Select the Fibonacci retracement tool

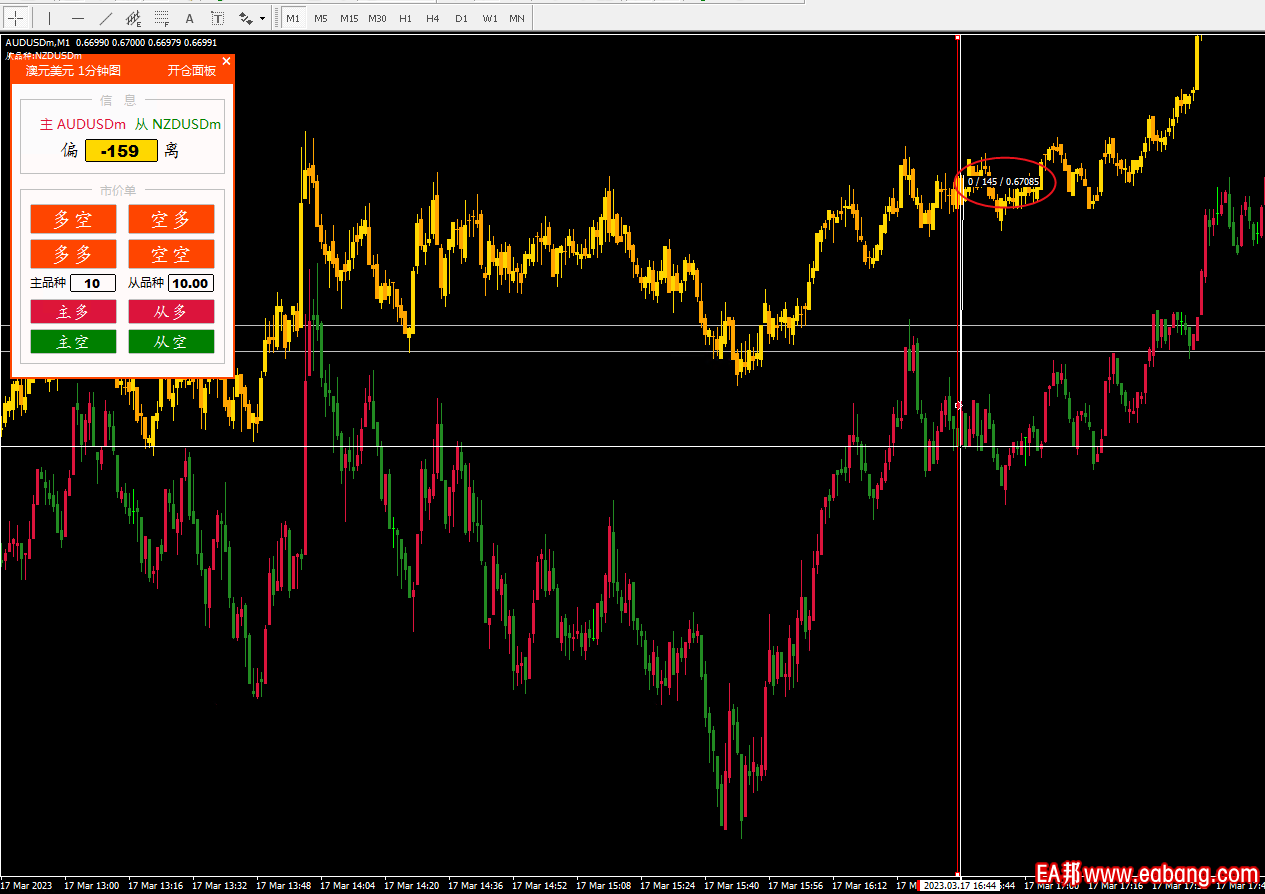pos(162,18)
